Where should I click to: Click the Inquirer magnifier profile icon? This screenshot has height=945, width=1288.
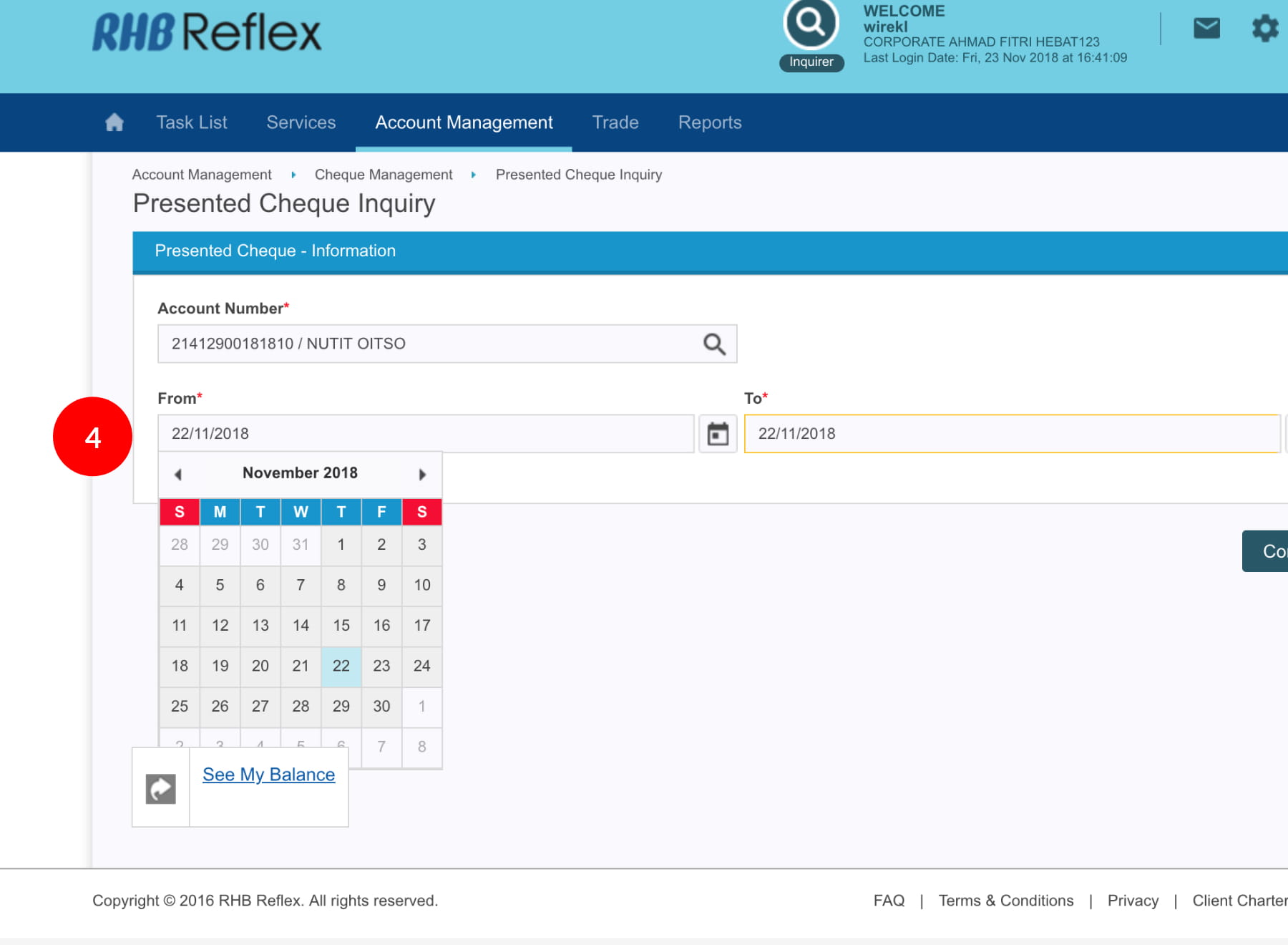(x=811, y=24)
